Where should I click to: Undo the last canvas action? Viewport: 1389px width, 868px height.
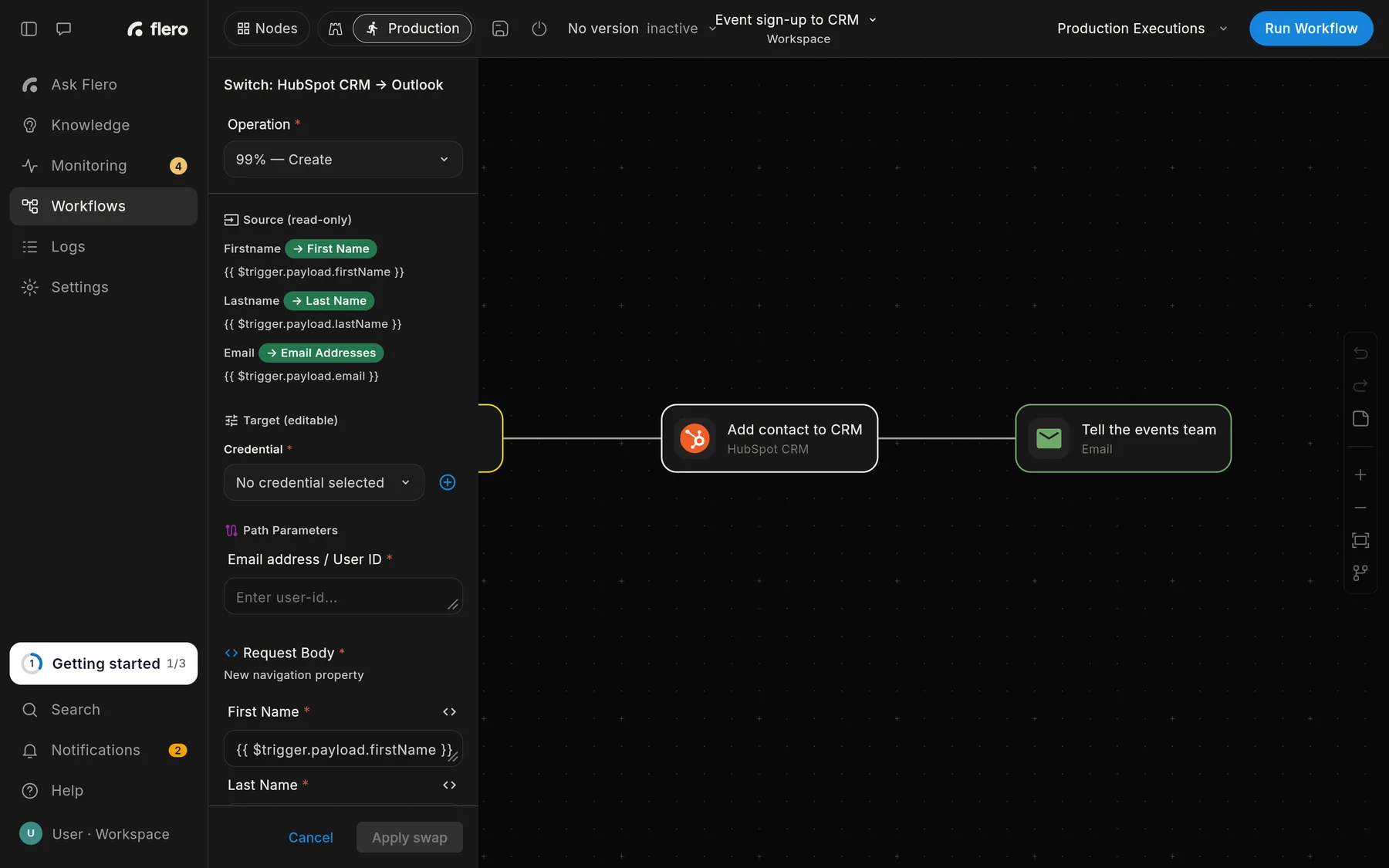tap(1360, 353)
